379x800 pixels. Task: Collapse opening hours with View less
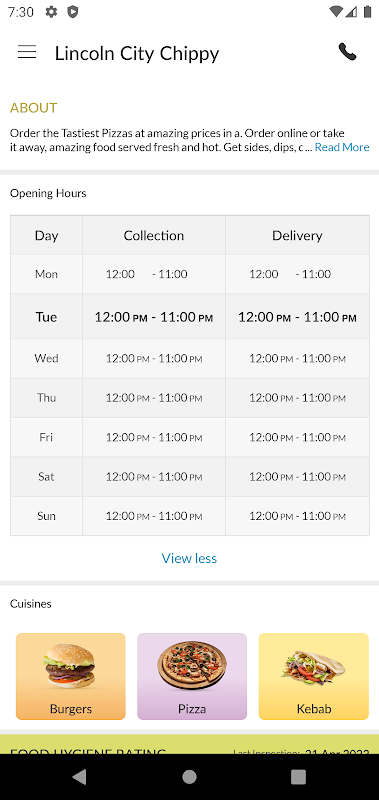click(x=189, y=558)
